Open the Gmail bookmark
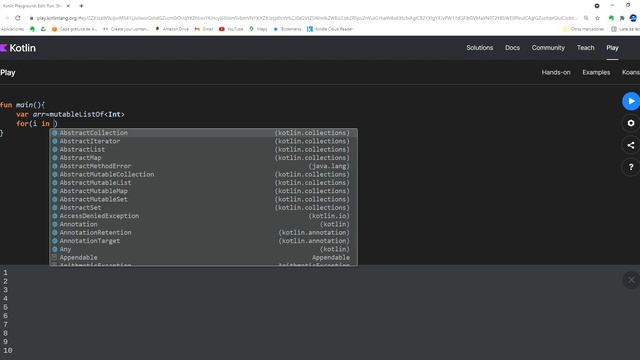This screenshot has height=360, width=640. tap(204, 29)
